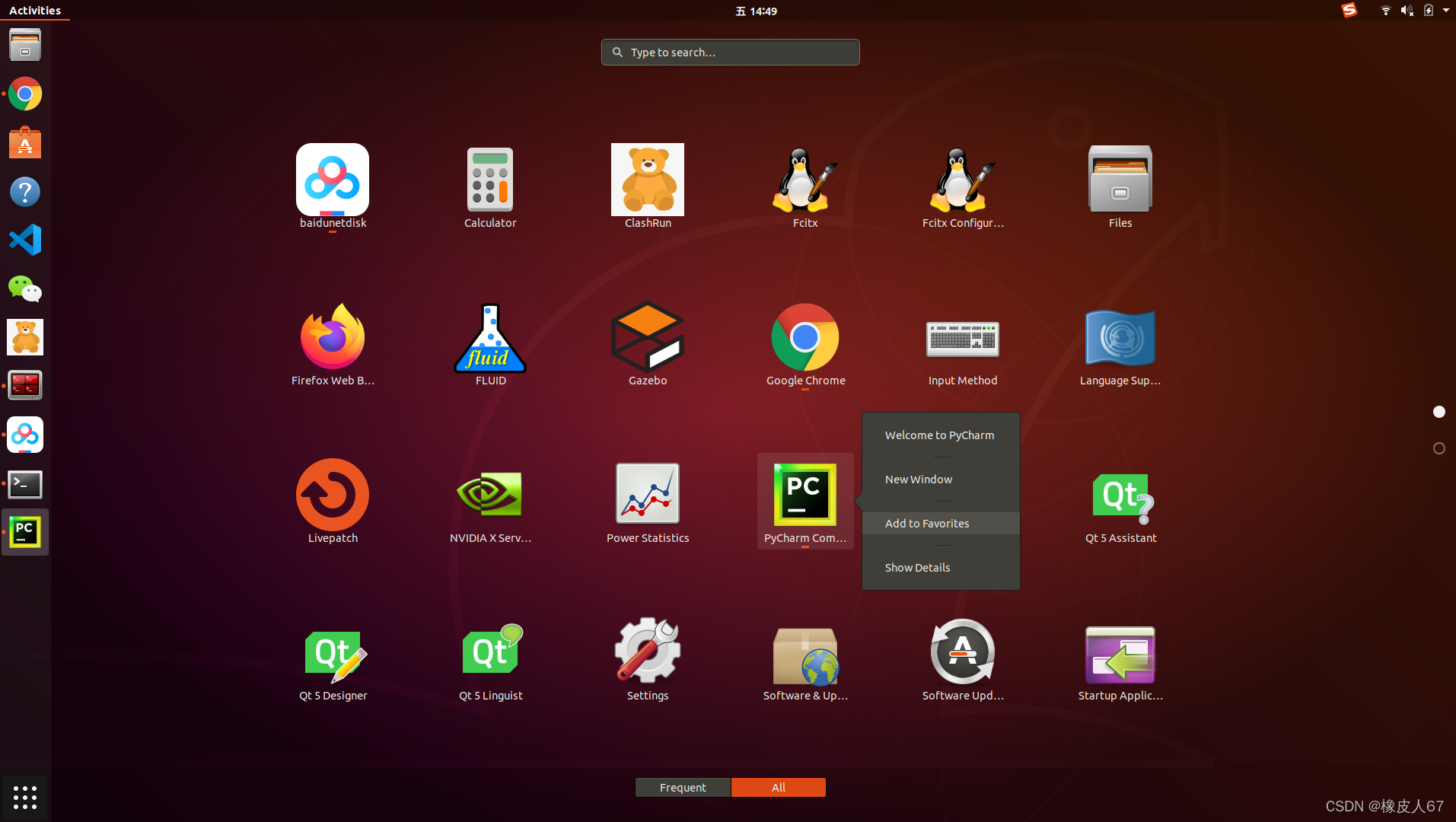1456x822 pixels.
Task: Switch to the All tab
Action: tap(779, 787)
